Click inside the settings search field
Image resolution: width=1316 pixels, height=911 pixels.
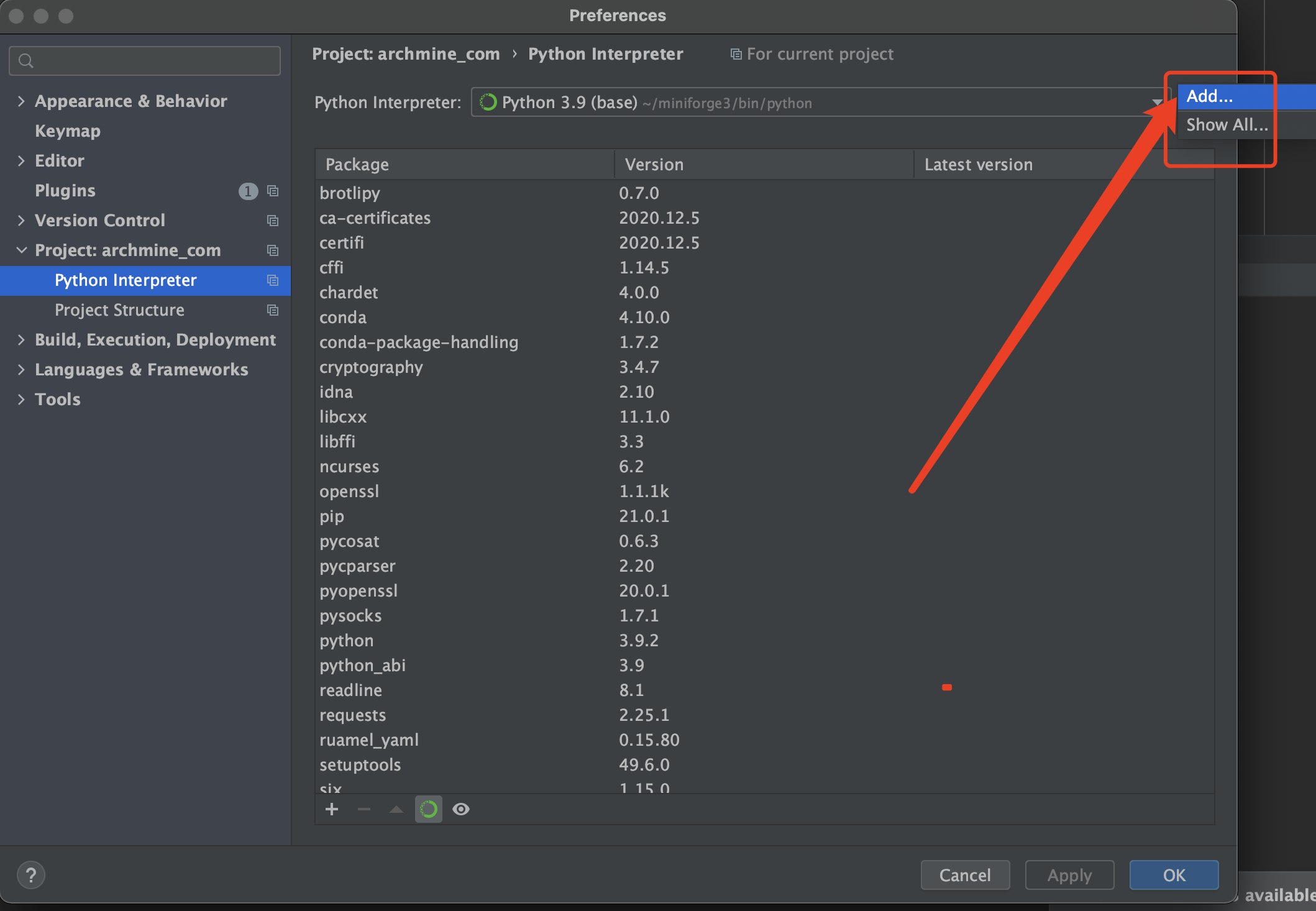(x=144, y=60)
